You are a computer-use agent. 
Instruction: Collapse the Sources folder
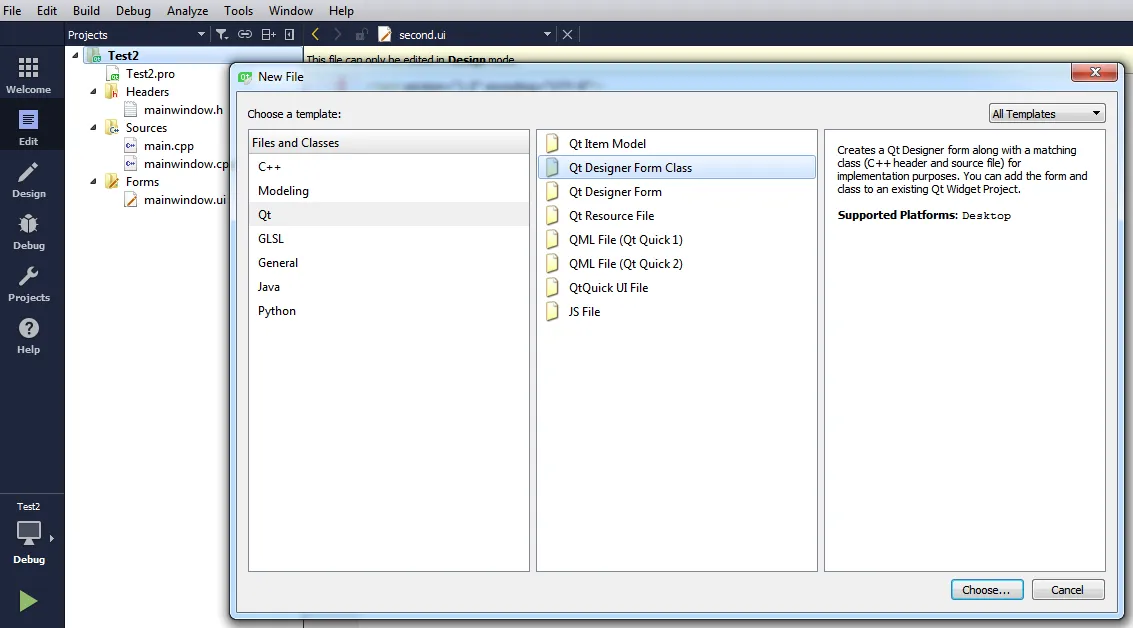[x=93, y=127]
